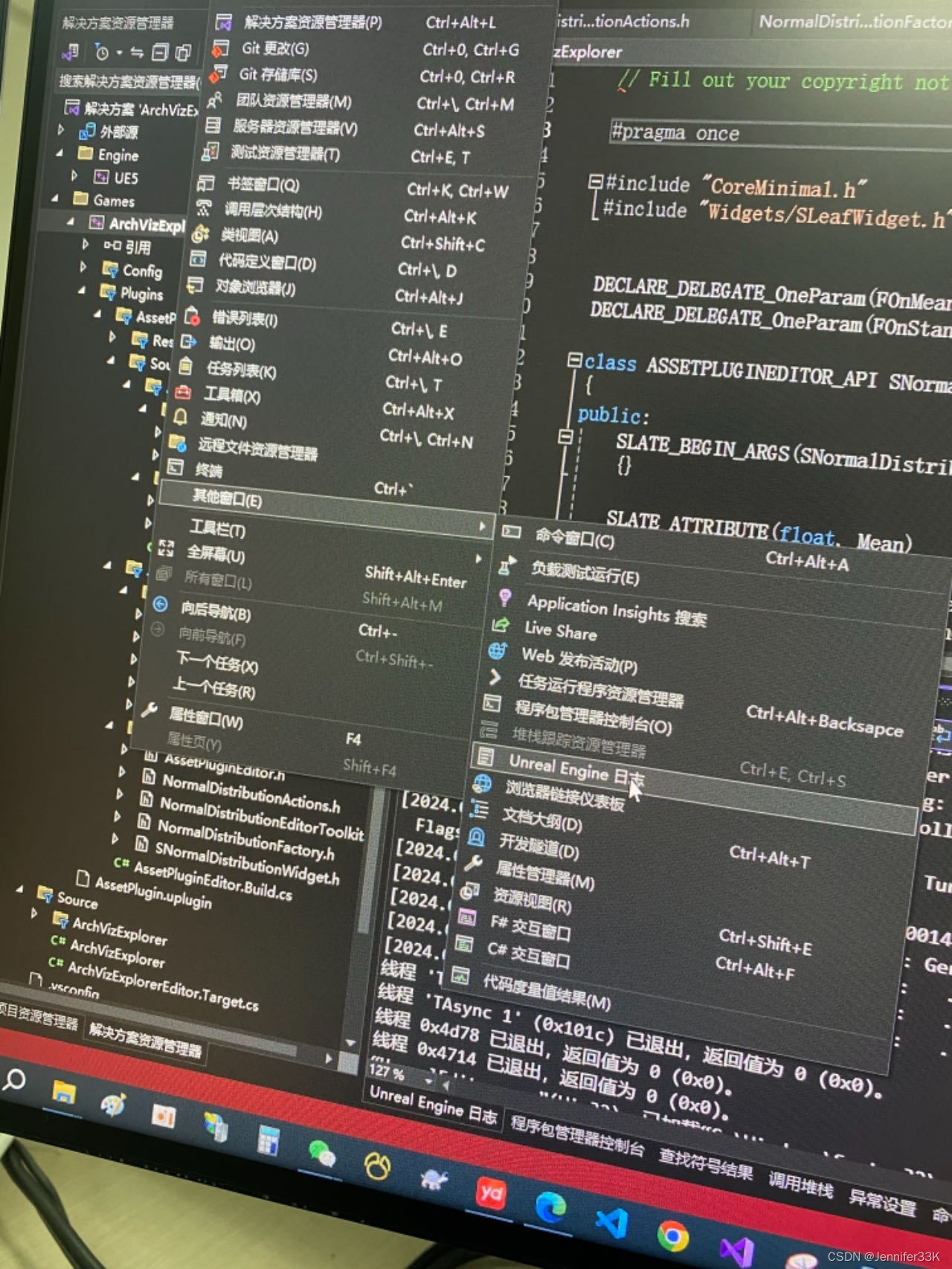Collapse the #include code block

pos(595,181)
